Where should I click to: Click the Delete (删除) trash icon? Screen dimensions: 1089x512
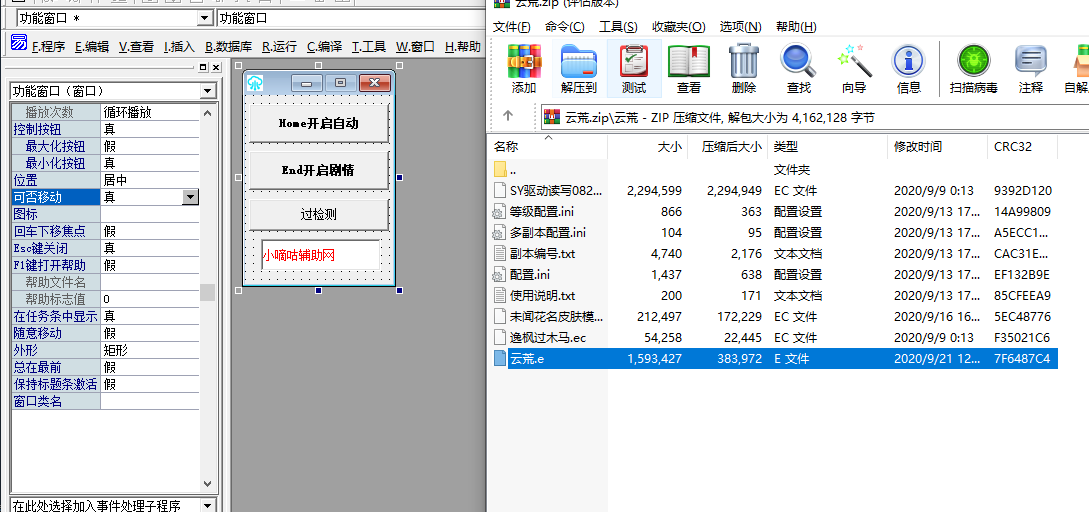744,68
